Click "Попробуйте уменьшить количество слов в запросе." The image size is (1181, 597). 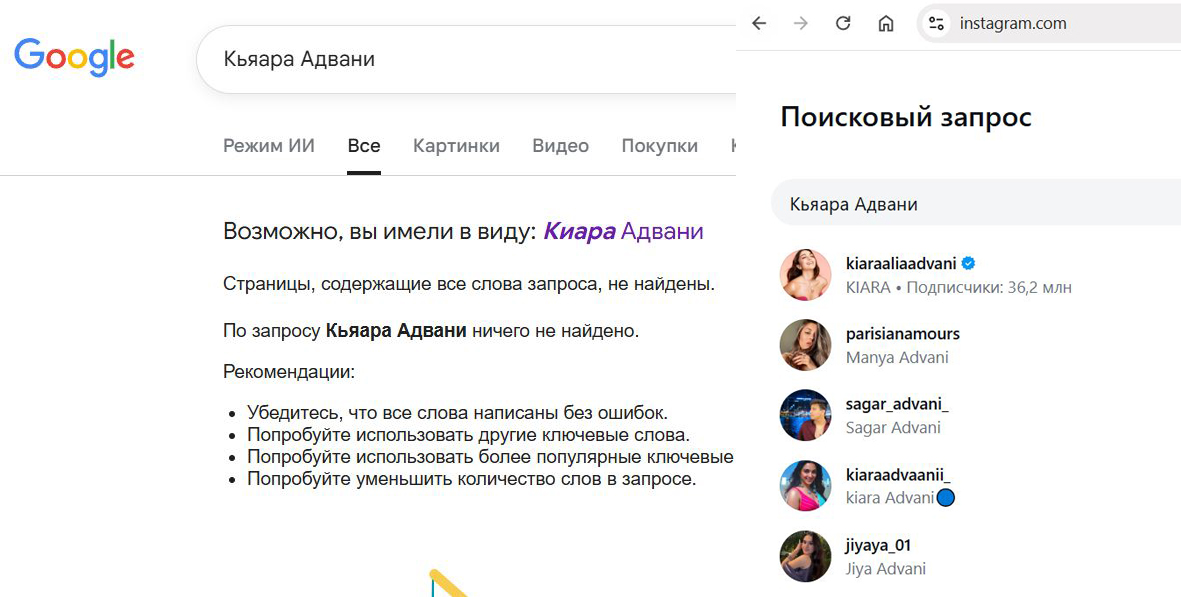coord(471,479)
